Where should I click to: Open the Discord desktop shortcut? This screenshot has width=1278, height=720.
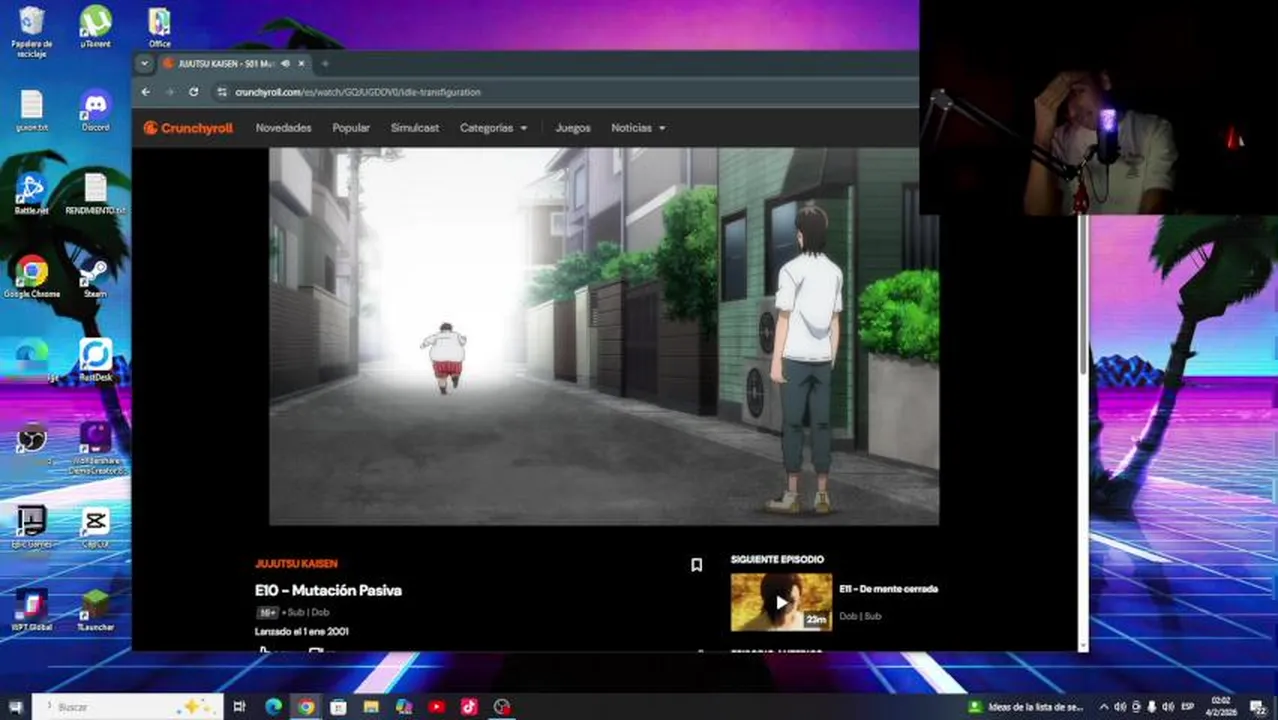(x=96, y=111)
